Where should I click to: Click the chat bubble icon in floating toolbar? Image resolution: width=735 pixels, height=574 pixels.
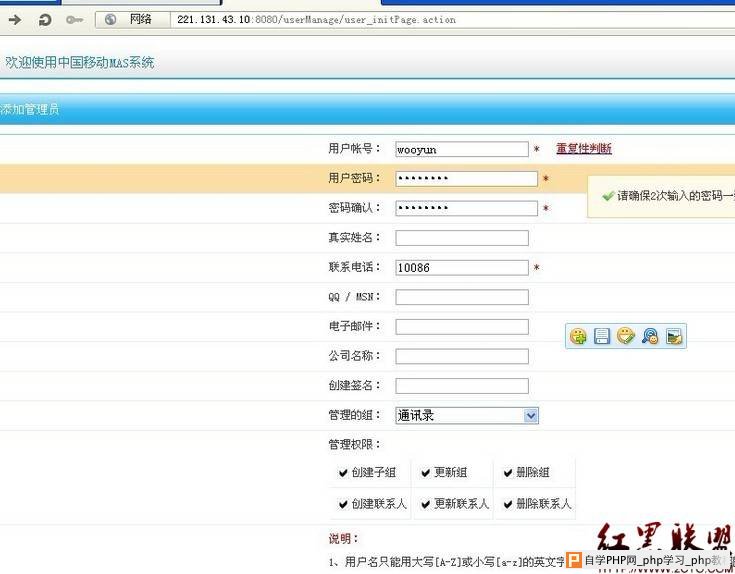tap(626, 335)
